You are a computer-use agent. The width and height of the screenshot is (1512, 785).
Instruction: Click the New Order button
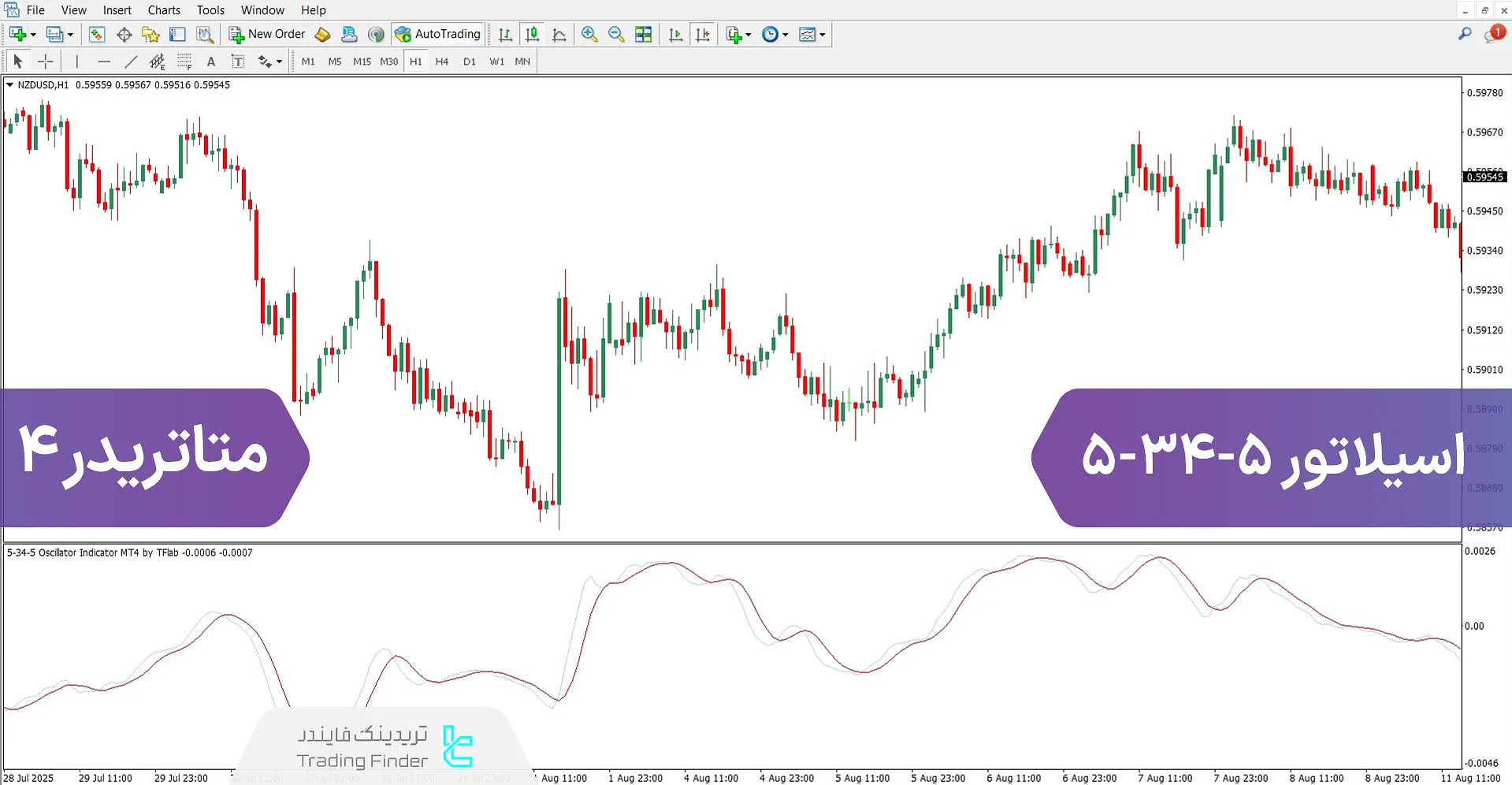(x=267, y=34)
